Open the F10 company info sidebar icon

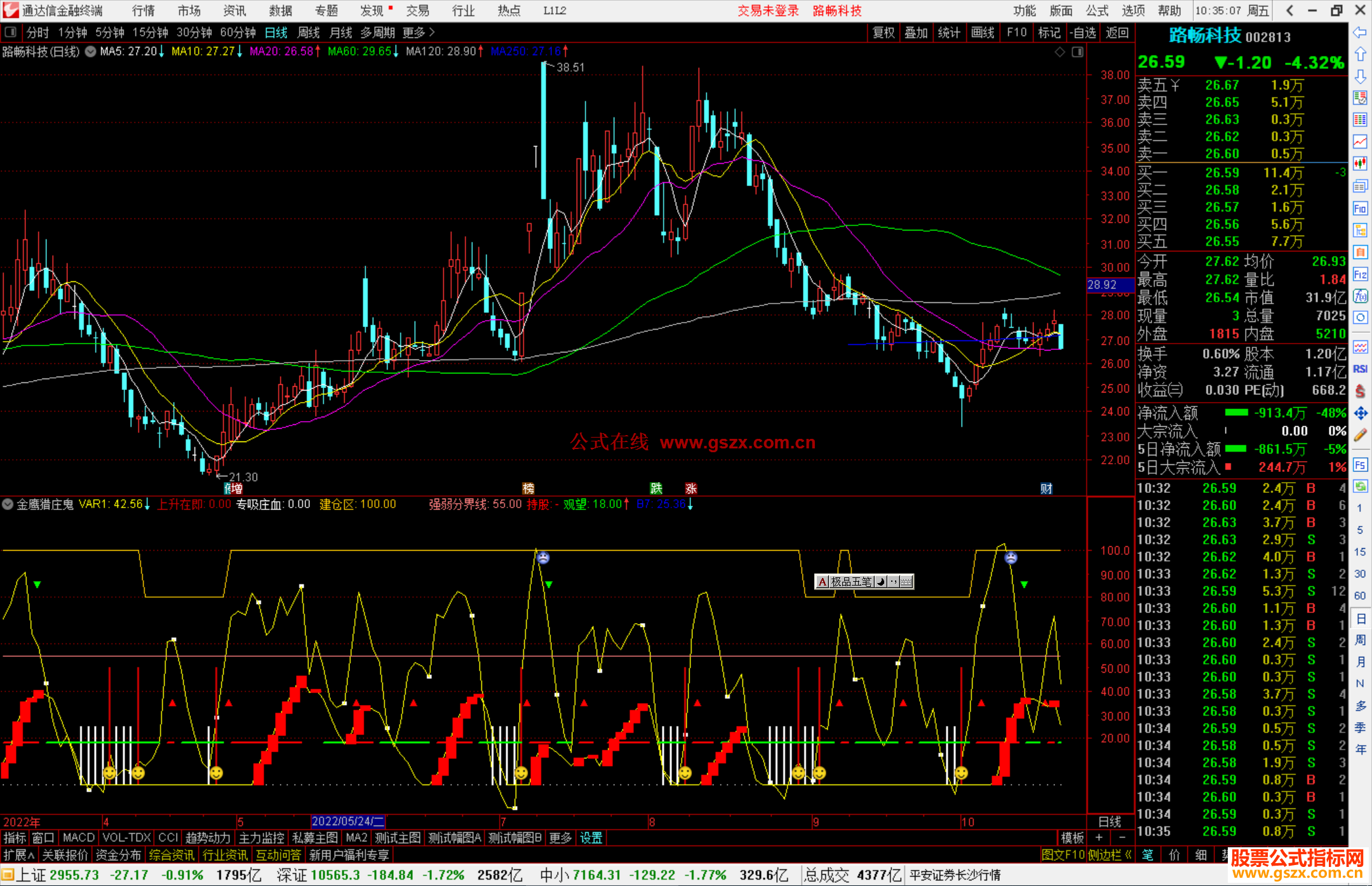(x=1360, y=208)
